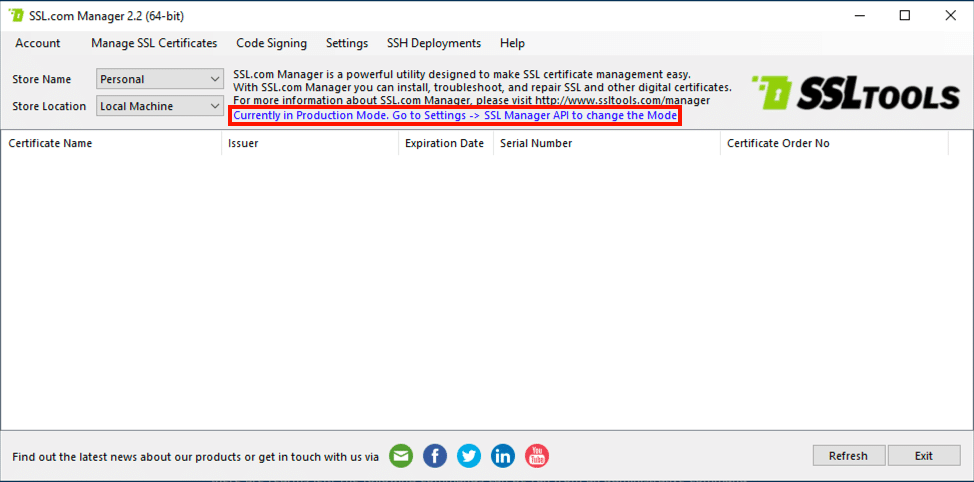Click the green email contact icon
The image size is (974, 482).
pyautogui.click(x=401, y=456)
